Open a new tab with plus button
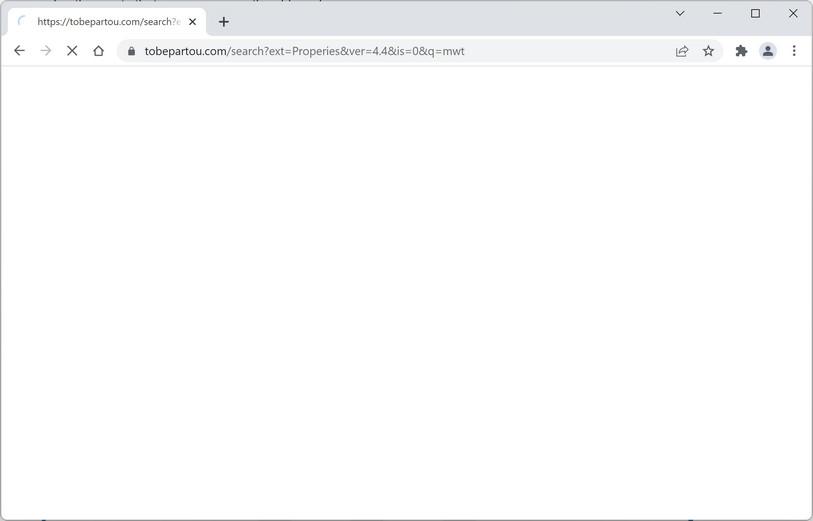 [223, 22]
